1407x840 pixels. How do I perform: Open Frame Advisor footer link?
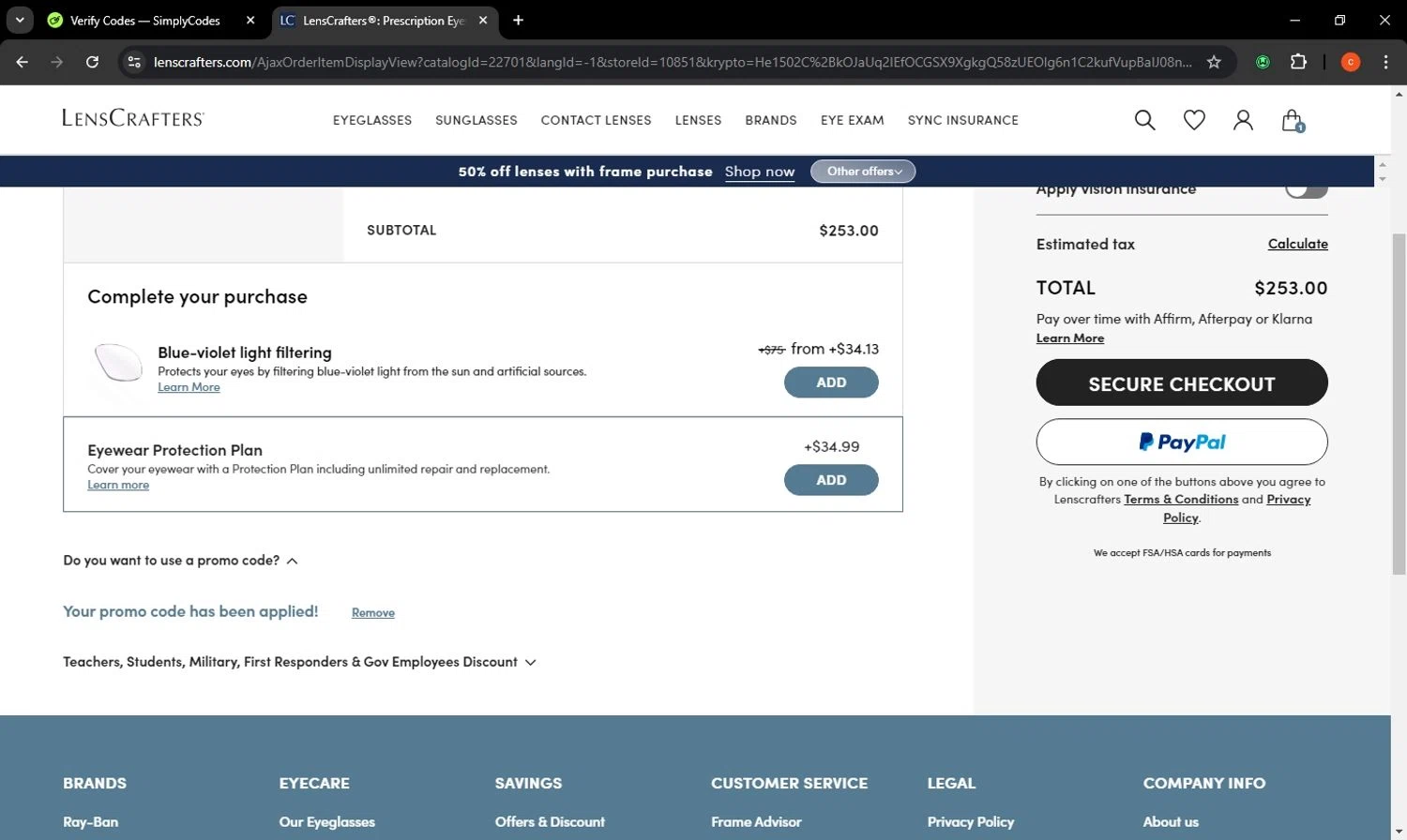[756, 822]
